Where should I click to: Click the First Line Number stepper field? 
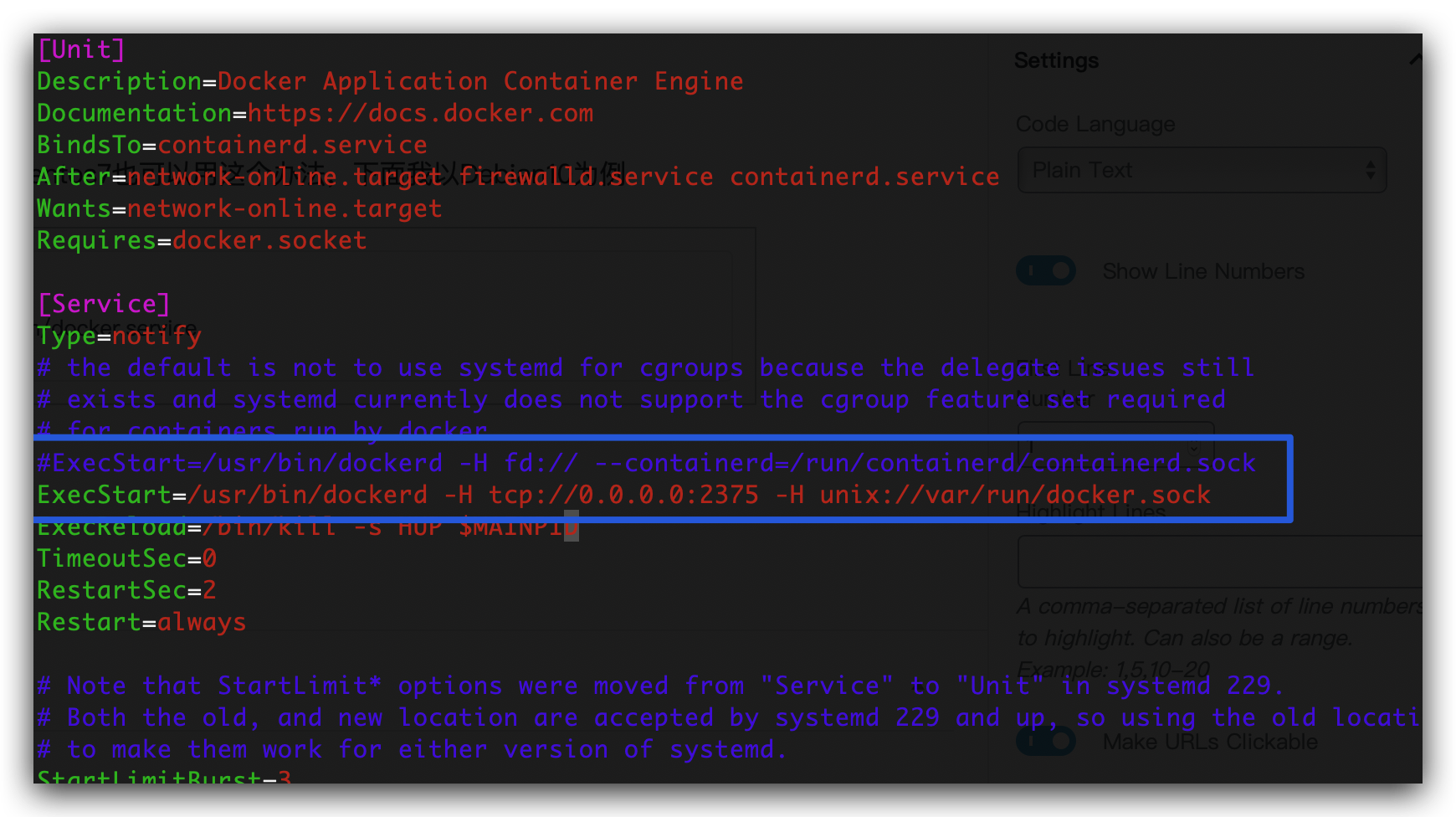1115,445
